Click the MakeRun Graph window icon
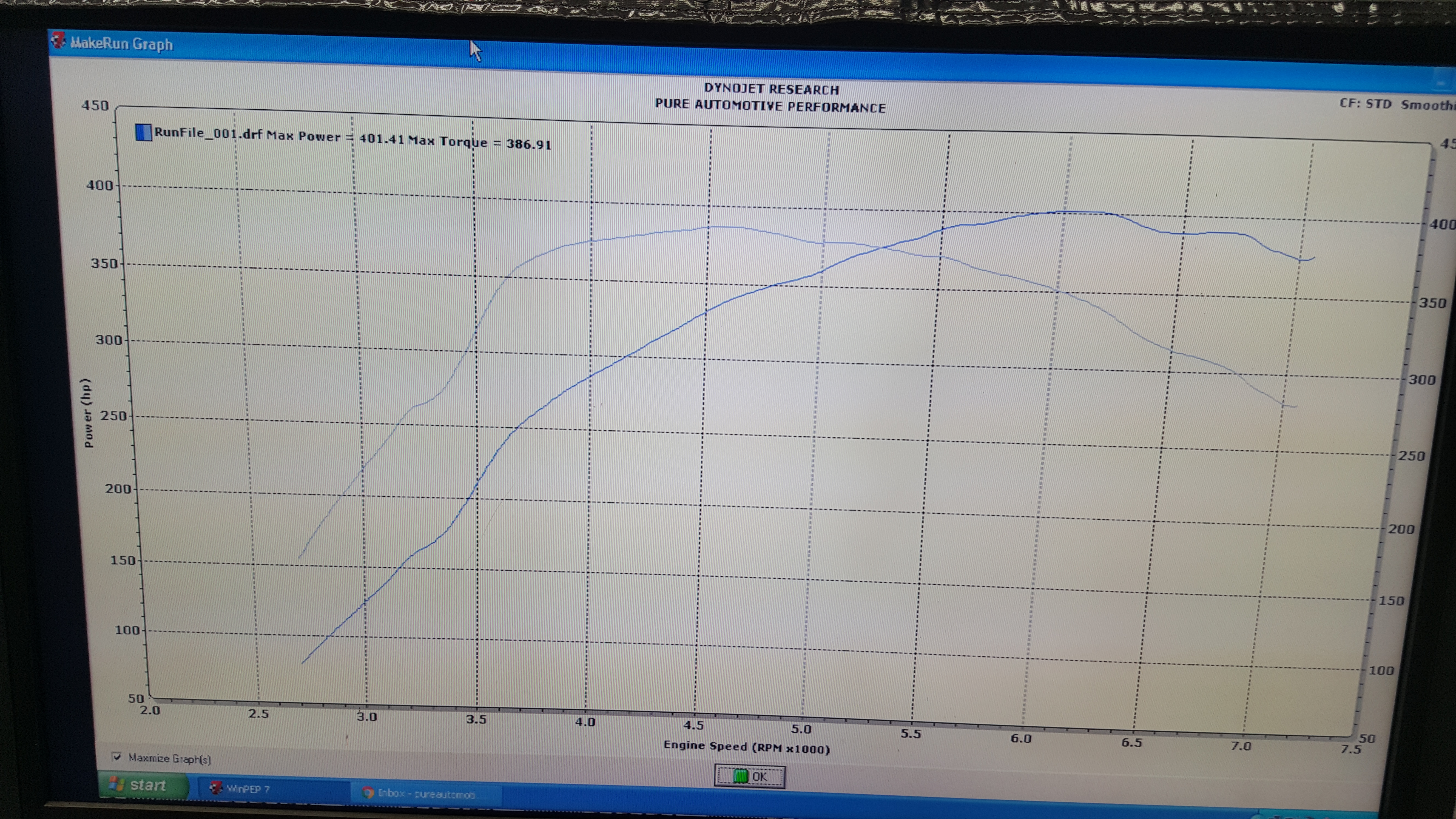This screenshot has height=819, width=1456. tap(58, 40)
